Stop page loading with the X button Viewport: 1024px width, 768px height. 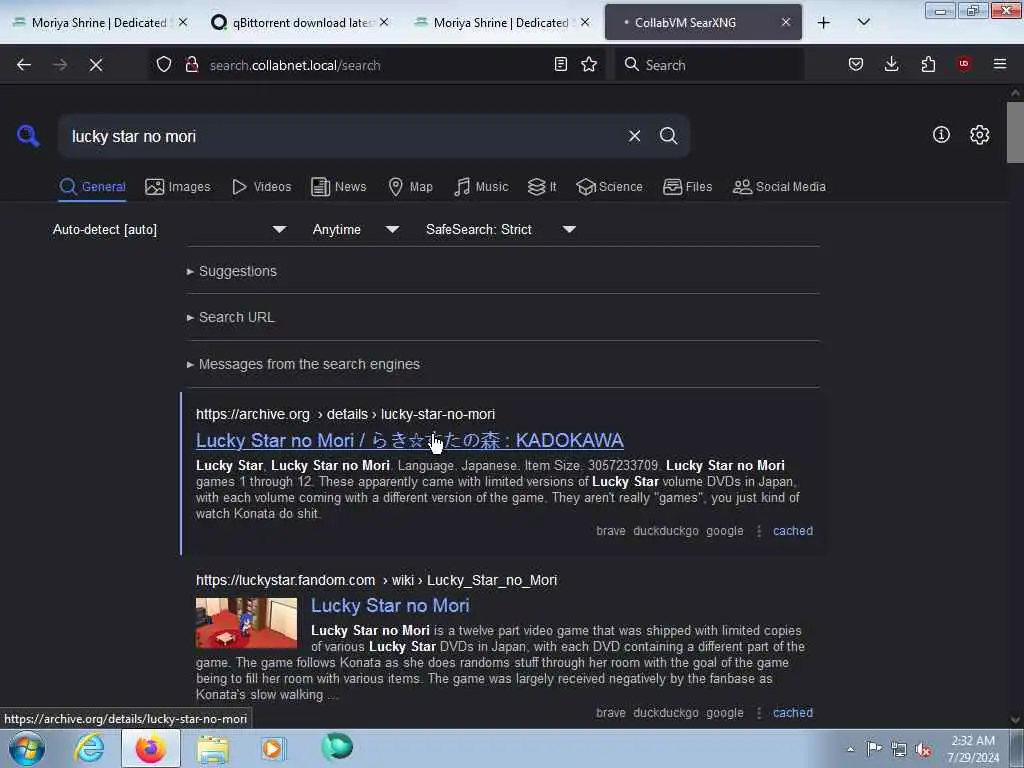[96, 65]
